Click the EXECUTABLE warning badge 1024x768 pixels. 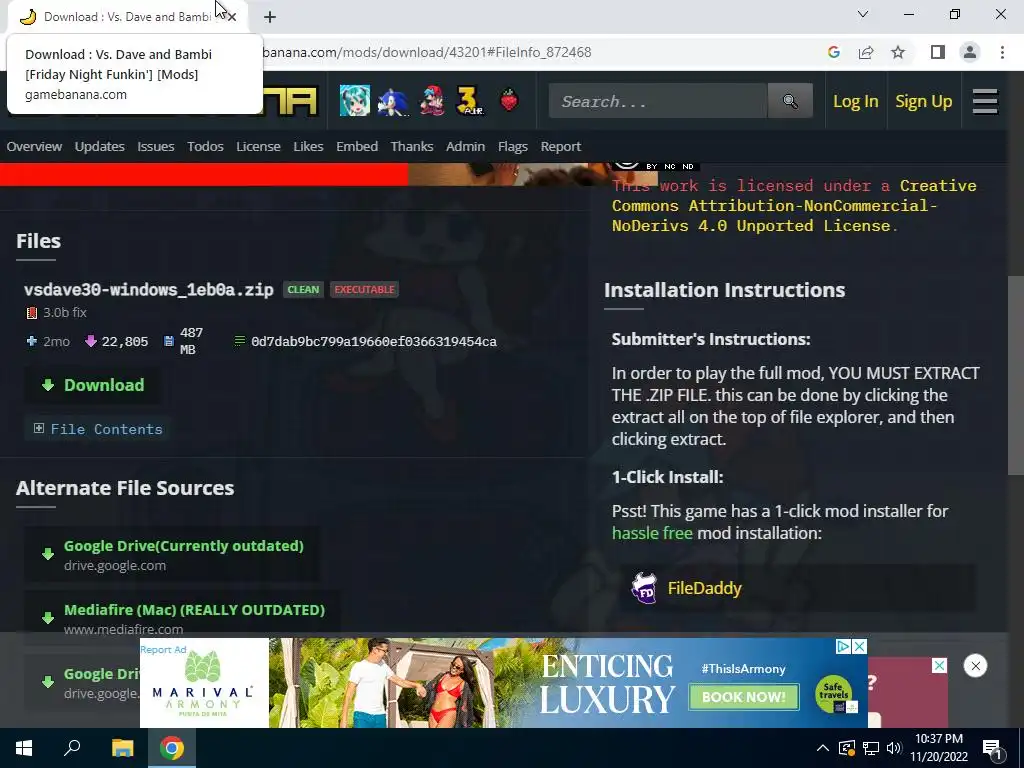pyautogui.click(x=364, y=289)
